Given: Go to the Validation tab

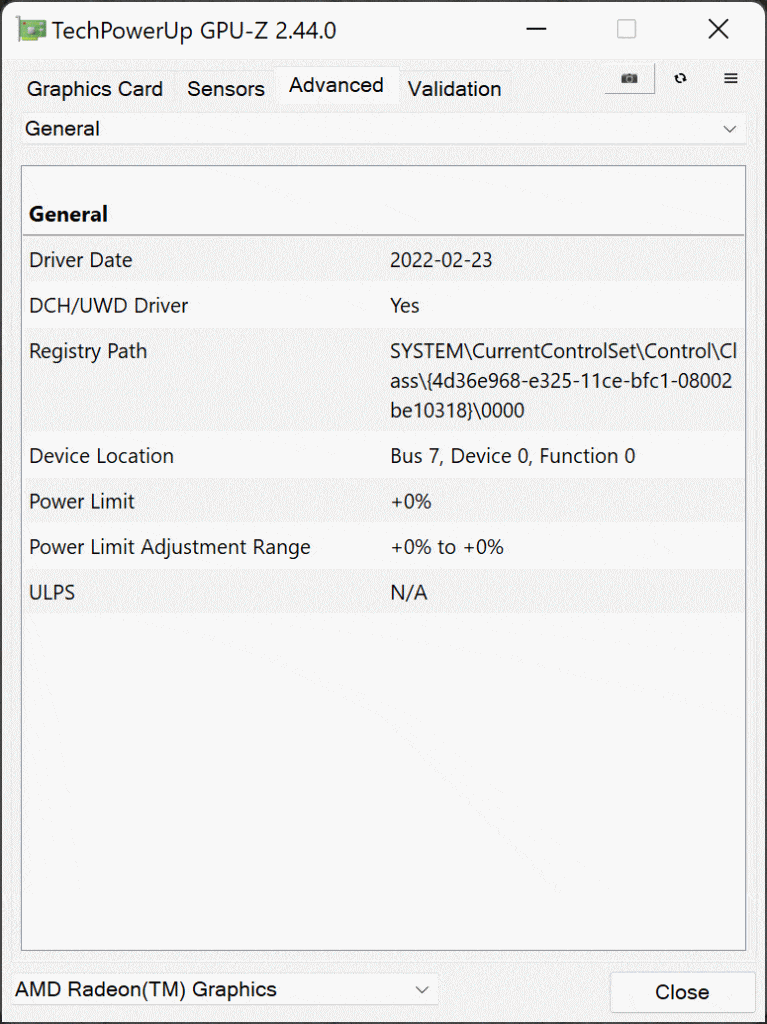Looking at the screenshot, I should pyautogui.click(x=455, y=89).
